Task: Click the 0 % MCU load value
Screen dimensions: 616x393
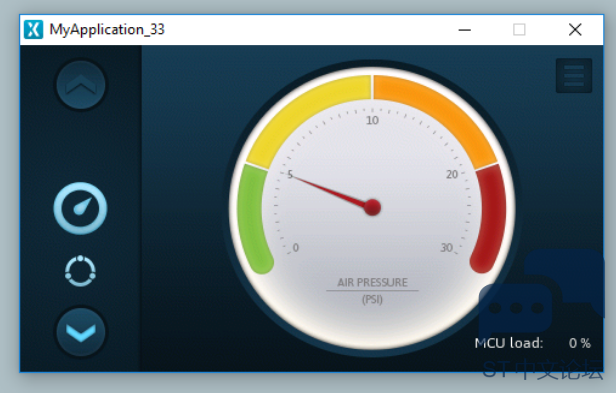Action: (580, 343)
